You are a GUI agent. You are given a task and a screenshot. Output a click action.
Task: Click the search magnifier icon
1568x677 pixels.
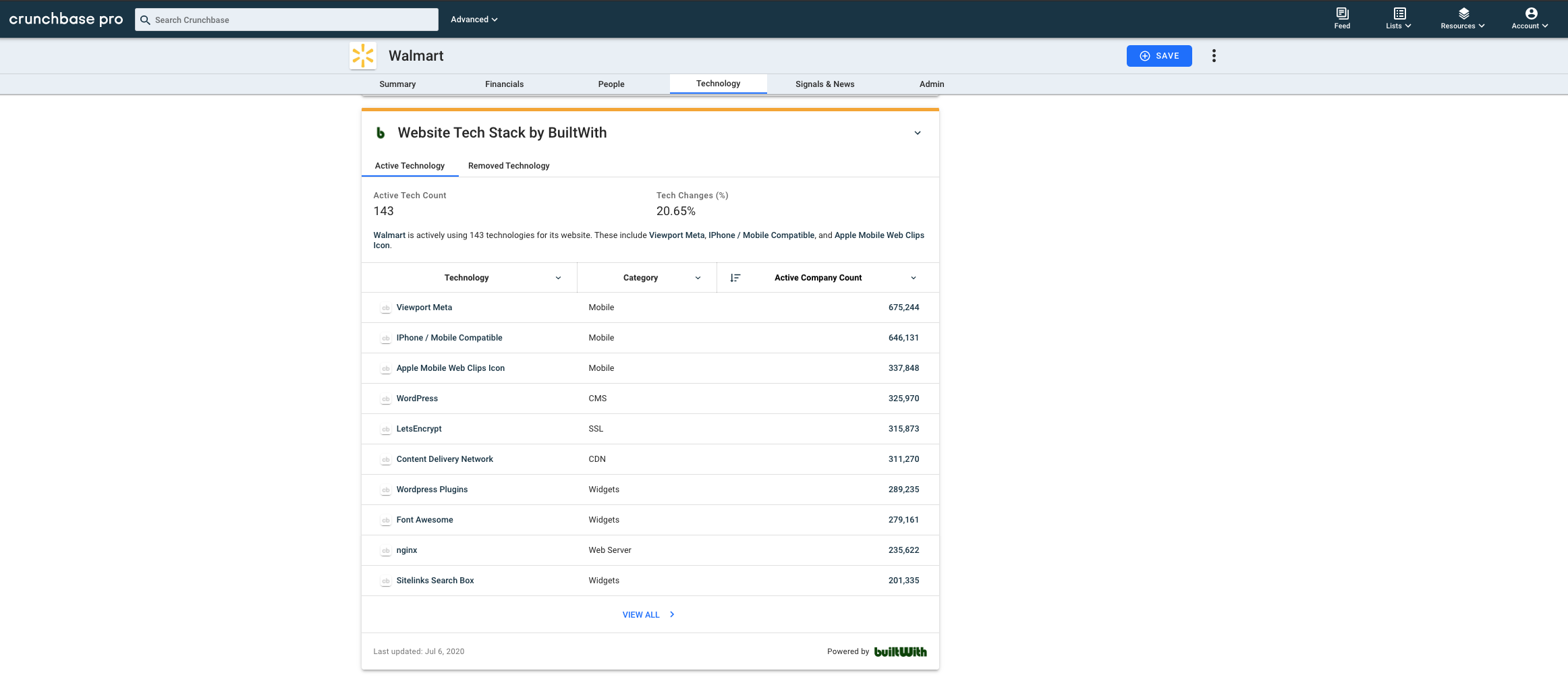point(145,20)
